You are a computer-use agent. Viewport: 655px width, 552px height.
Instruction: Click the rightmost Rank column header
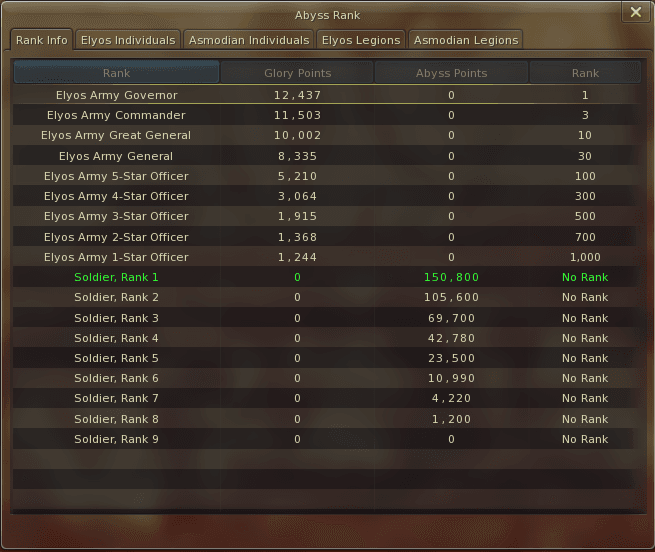click(585, 73)
